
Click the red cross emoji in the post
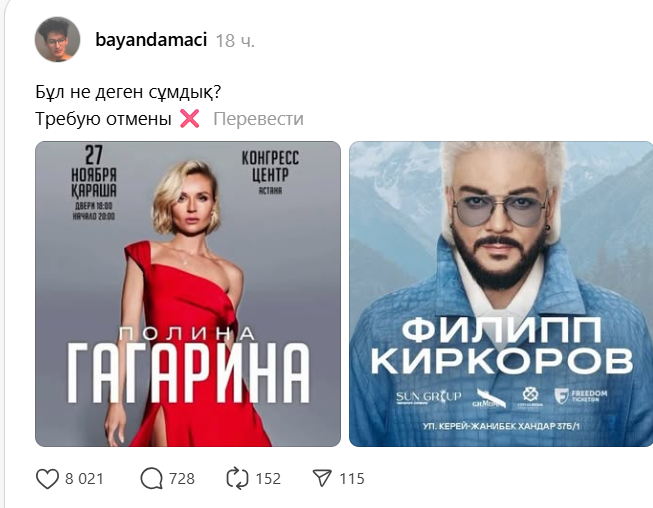(x=189, y=119)
